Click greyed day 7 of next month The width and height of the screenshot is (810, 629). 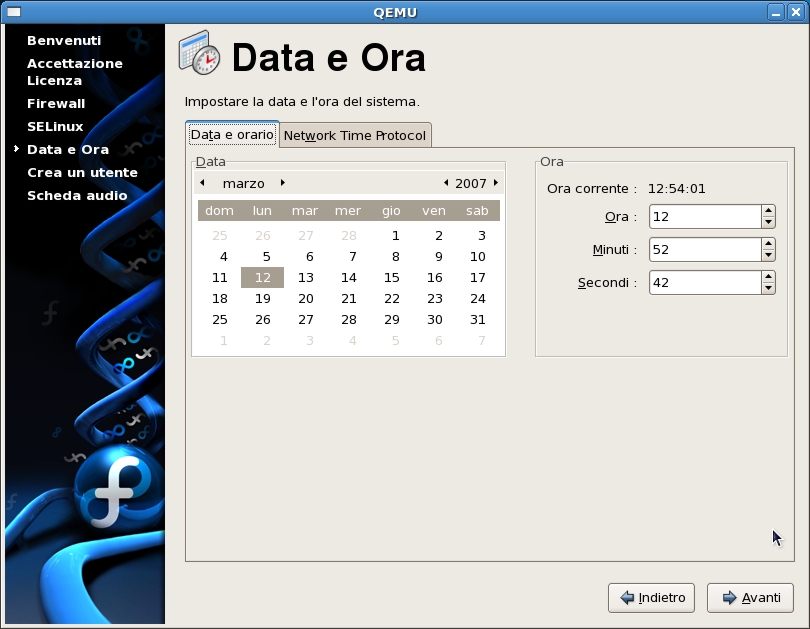pos(481,341)
